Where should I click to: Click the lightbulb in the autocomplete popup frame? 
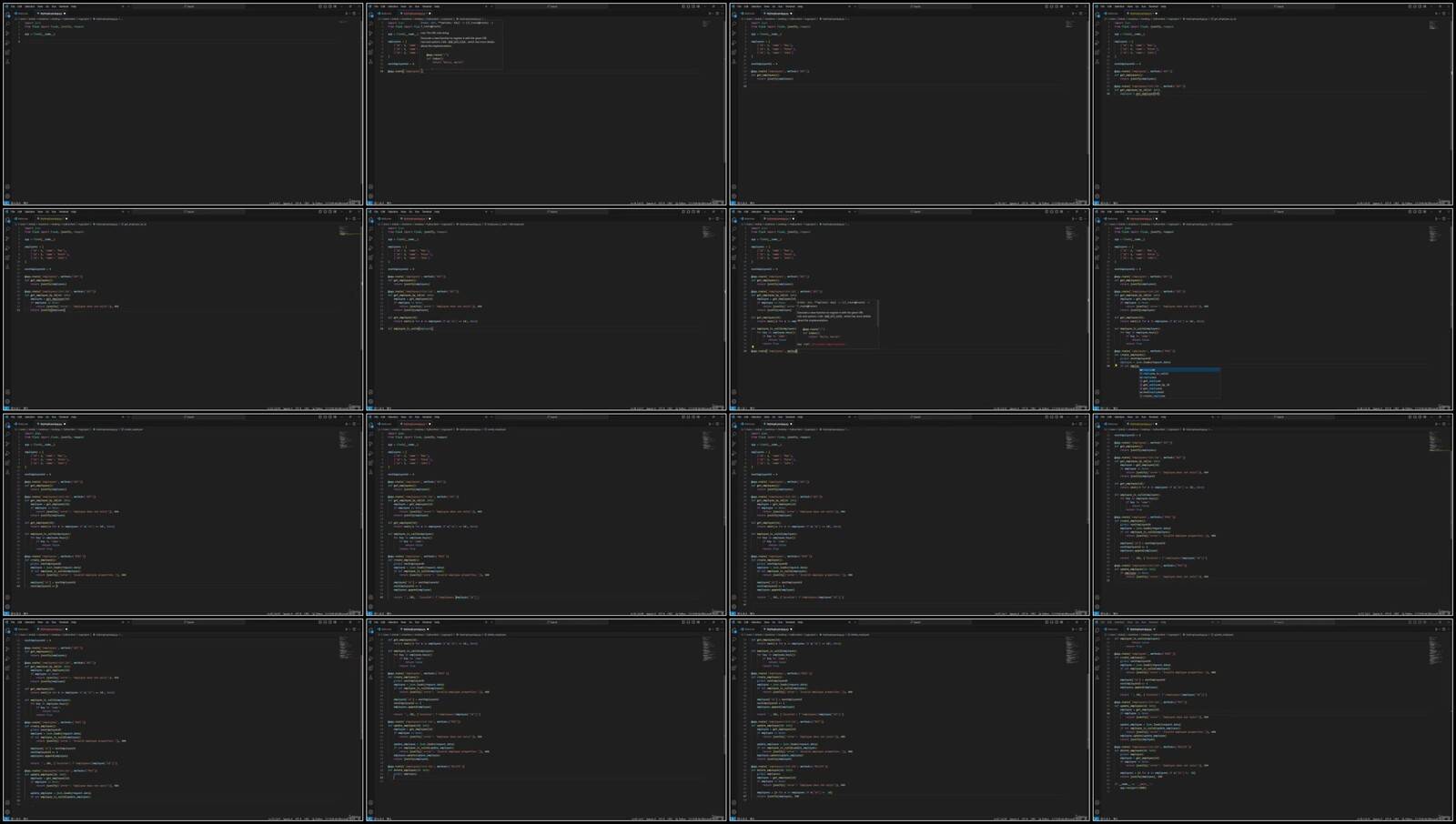point(1117,366)
